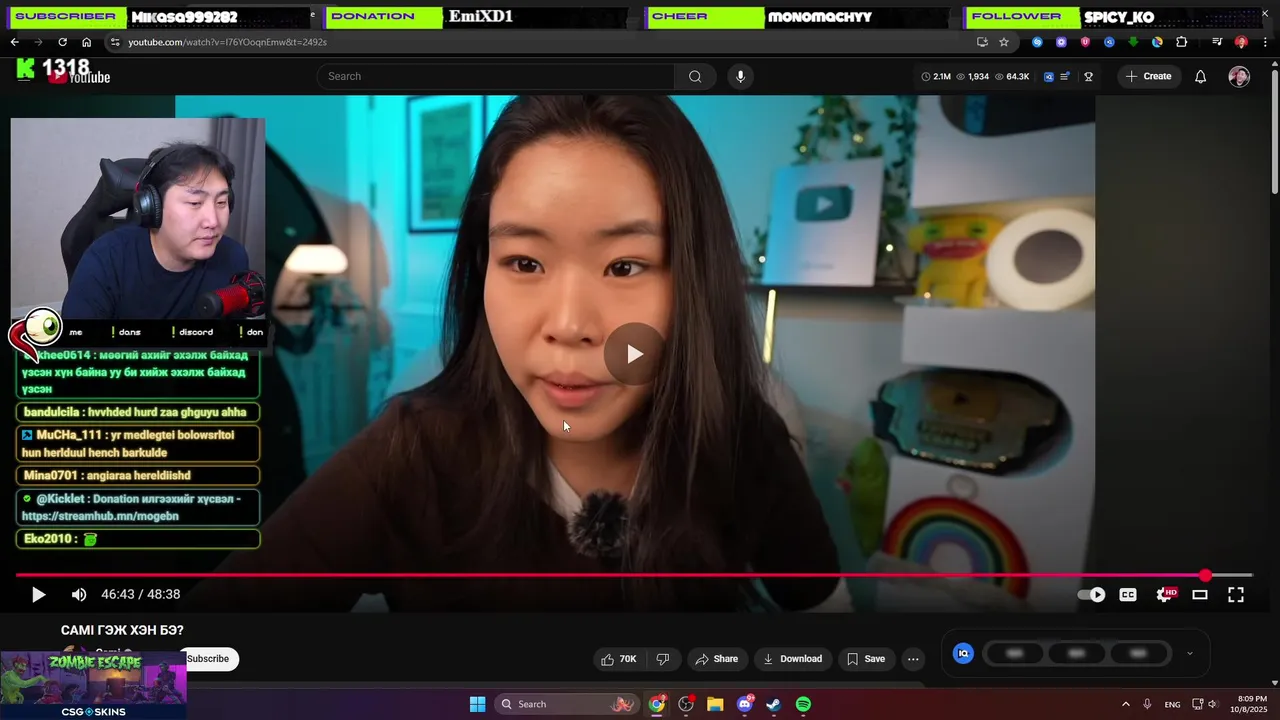Click the browser back arrow
This screenshot has height=720, width=1280.
pos(14,42)
